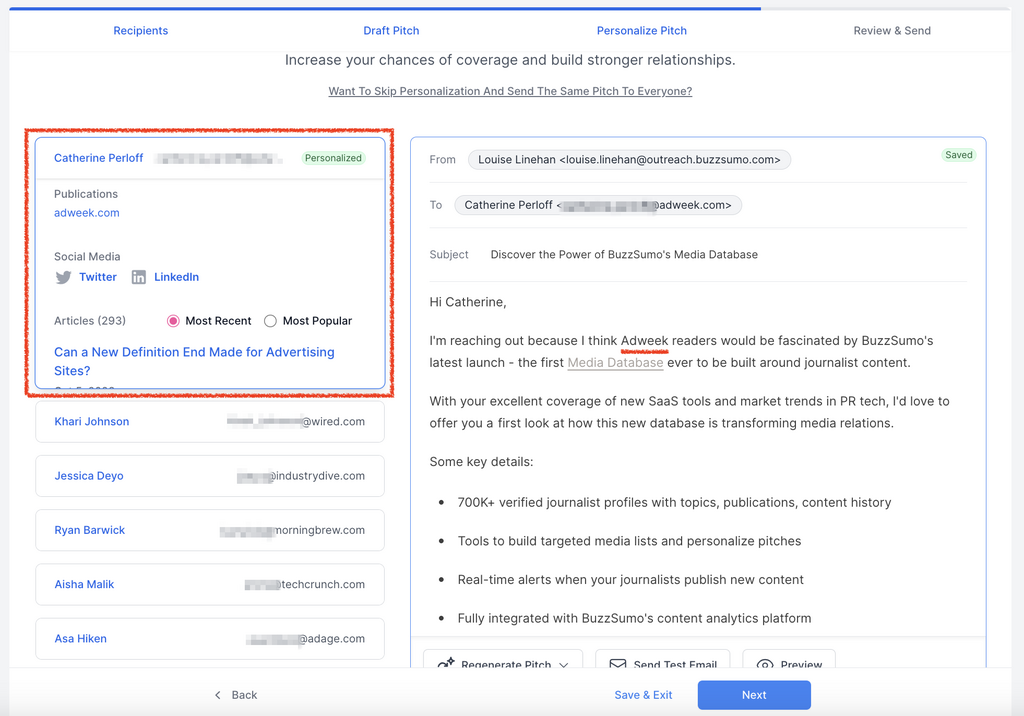This screenshot has width=1024, height=716.
Task: Open the Review & Send tab
Action: coord(892,31)
